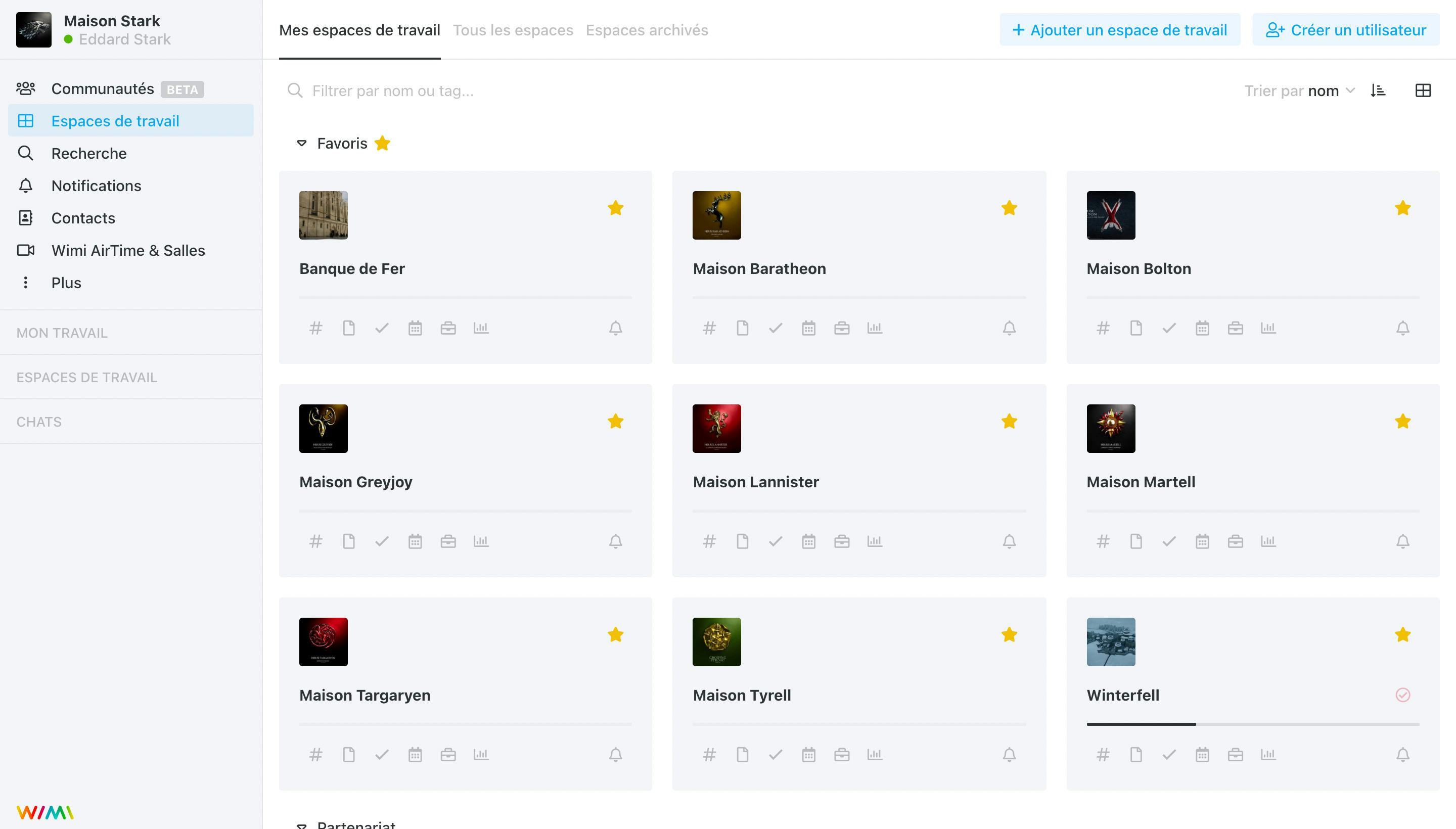Viewport: 1456px width, 829px height.
Task: Click the notification bell on Maison Tyrell
Action: click(1009, 754)
